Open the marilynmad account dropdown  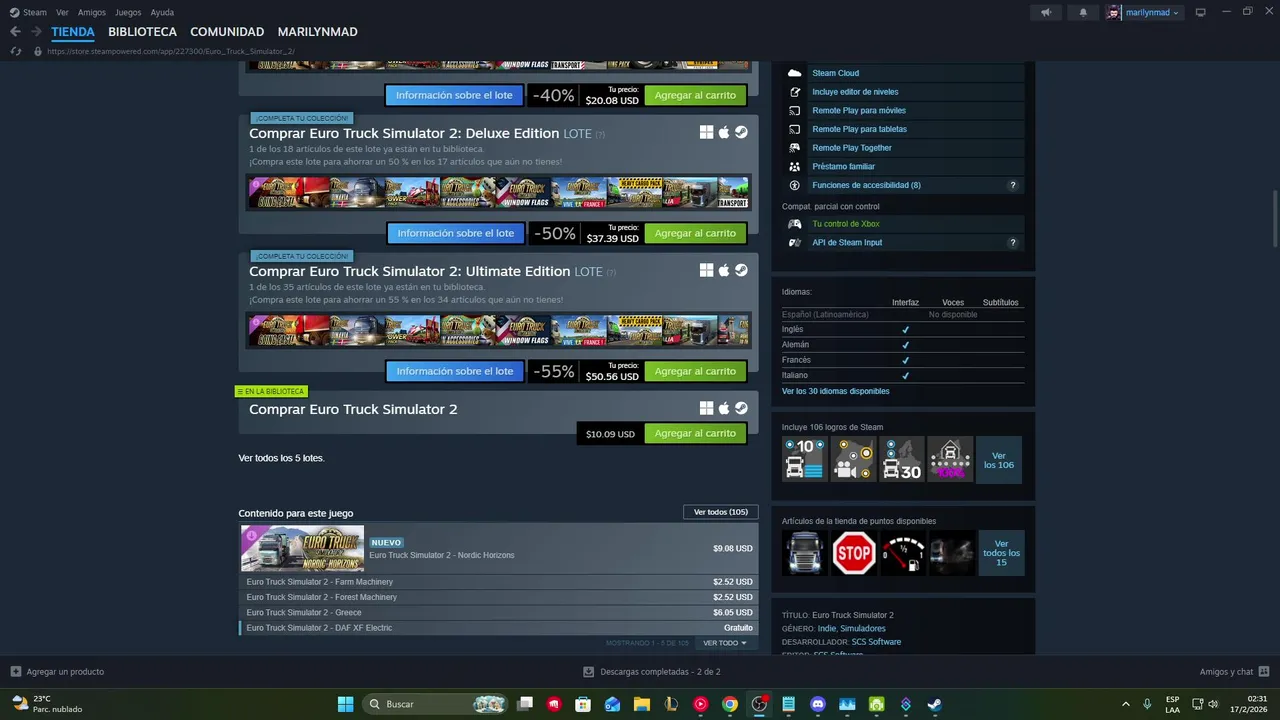pos(1144,12)
